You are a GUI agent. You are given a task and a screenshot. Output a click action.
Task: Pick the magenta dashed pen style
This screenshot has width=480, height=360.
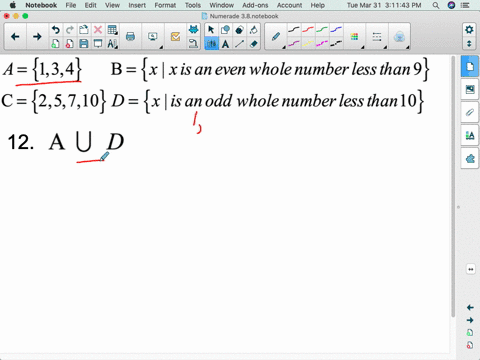[322, 43]
